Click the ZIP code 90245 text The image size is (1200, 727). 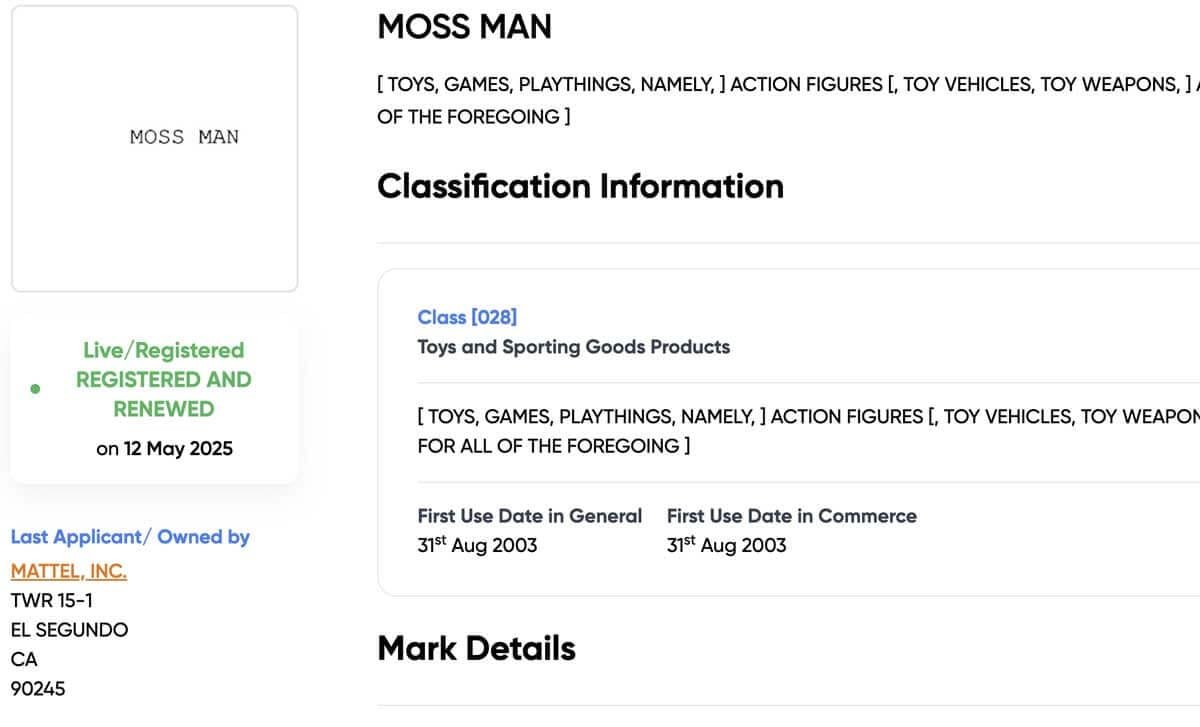click(37, 688)
